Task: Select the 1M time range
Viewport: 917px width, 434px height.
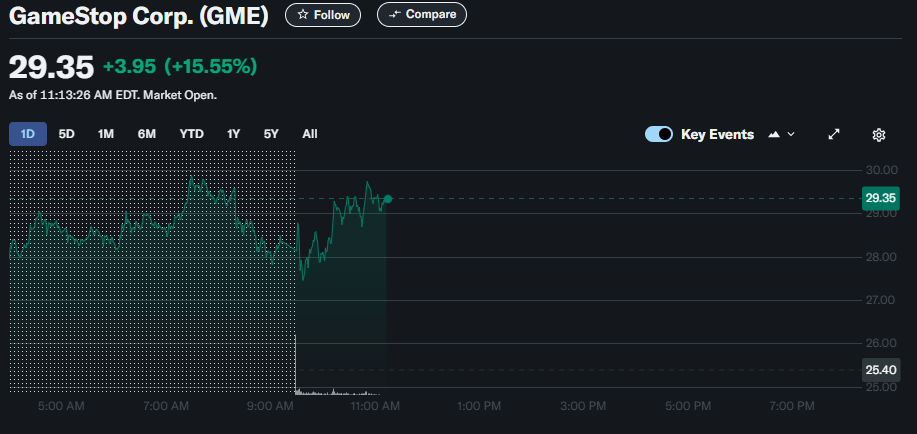Action: coord(106,134)
